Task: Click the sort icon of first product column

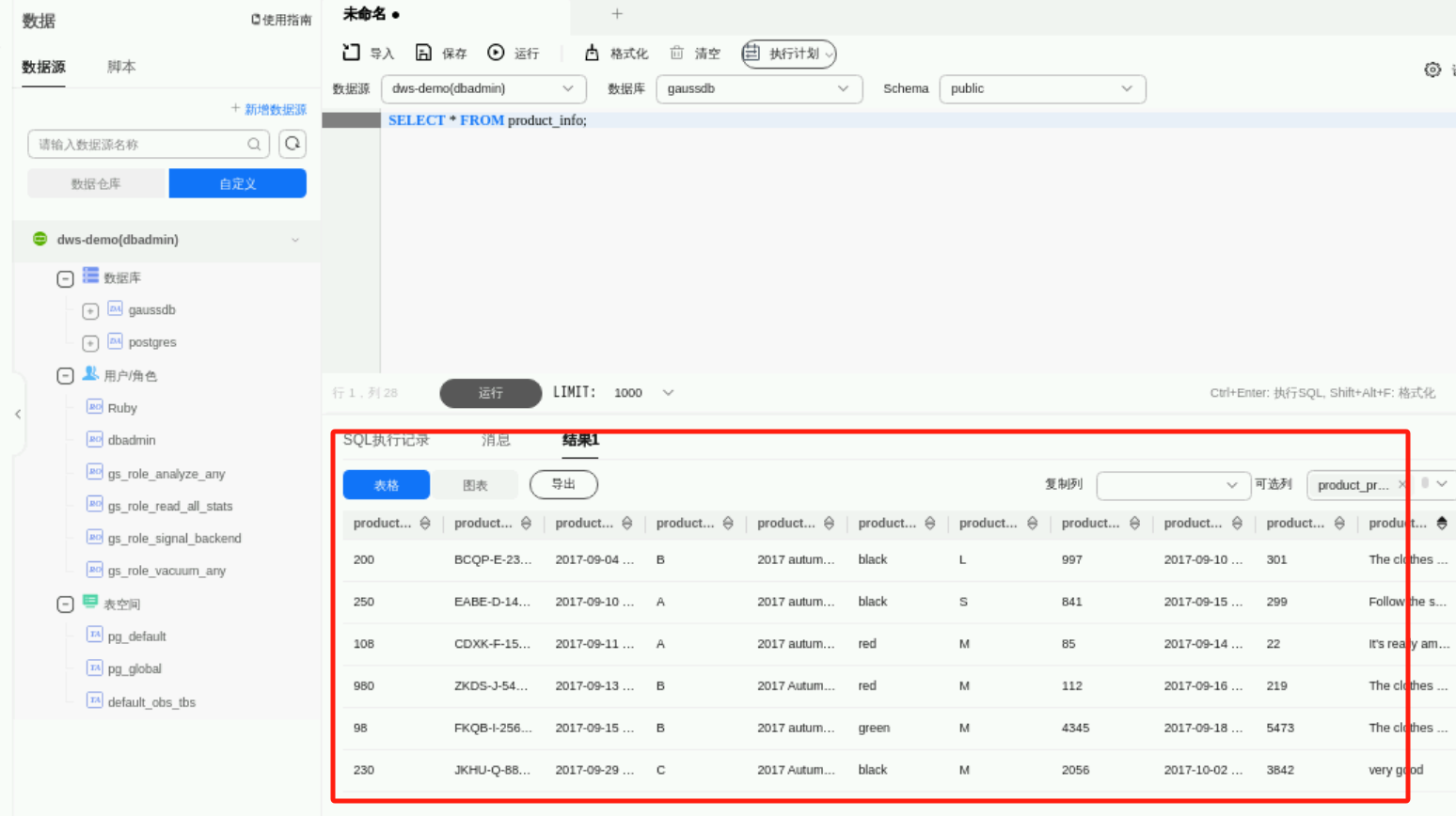Action: click(425, 524)
